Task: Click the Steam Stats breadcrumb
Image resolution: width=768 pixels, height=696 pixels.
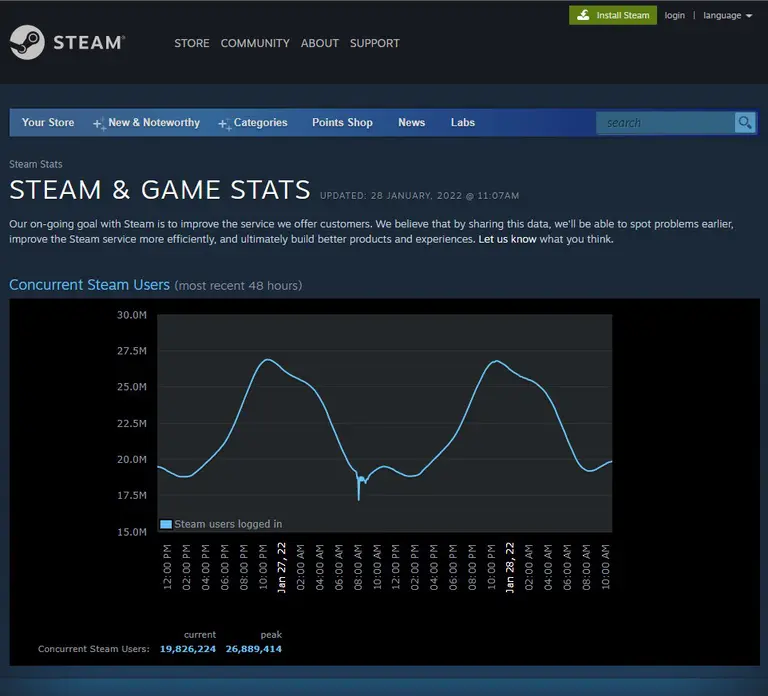Action: [x=36, y=164]
